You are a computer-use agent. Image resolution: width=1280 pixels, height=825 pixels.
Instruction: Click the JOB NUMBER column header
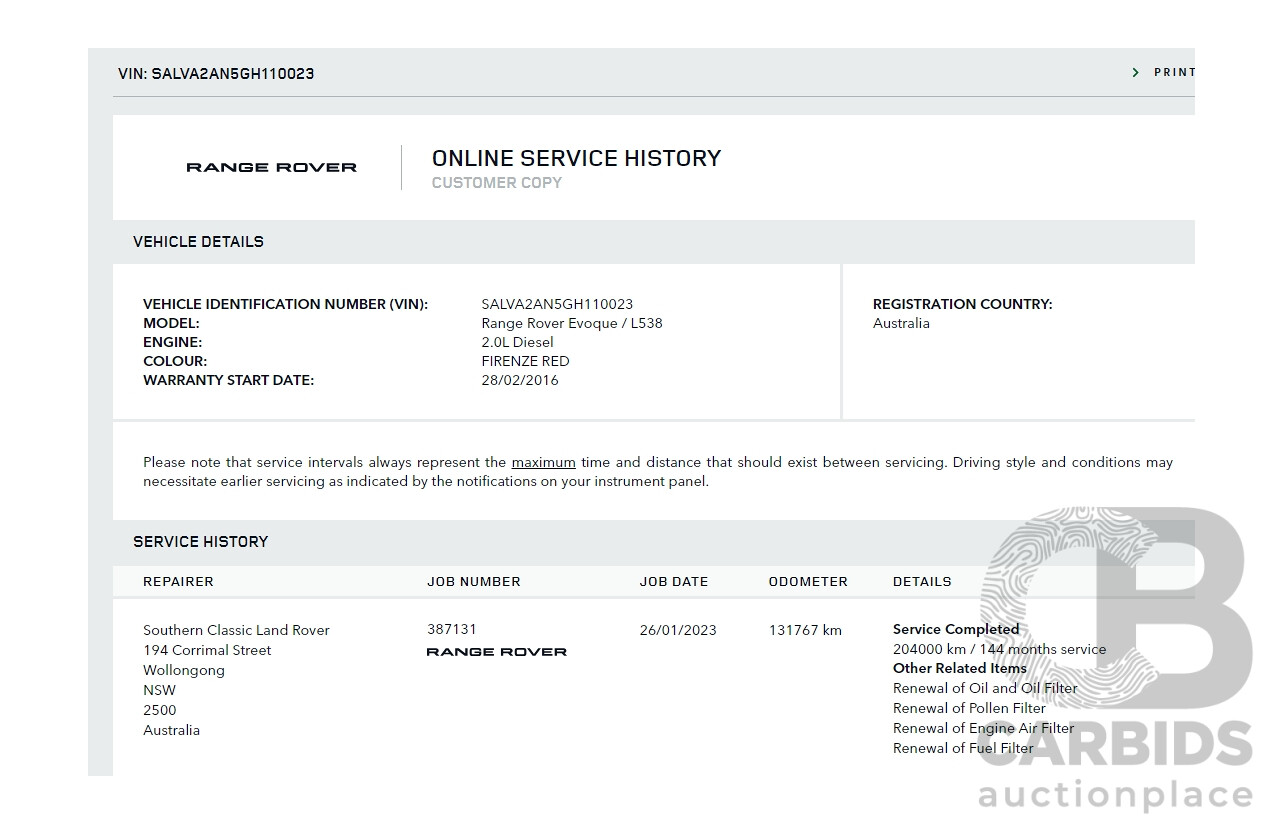(x=473, y=581)
